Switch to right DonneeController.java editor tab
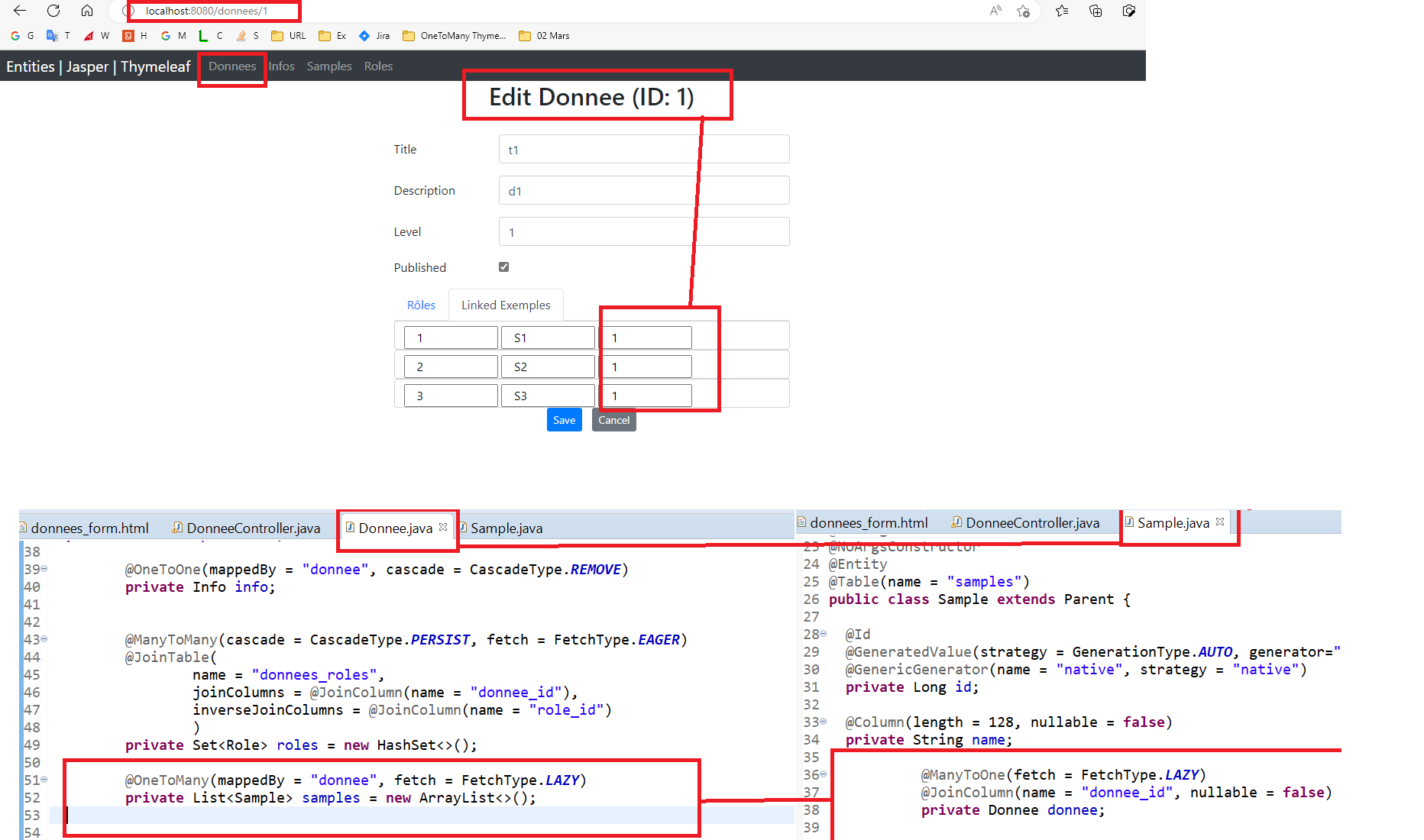The width and height of the screenshot is (1424, 840). [x=1025, y=522]
